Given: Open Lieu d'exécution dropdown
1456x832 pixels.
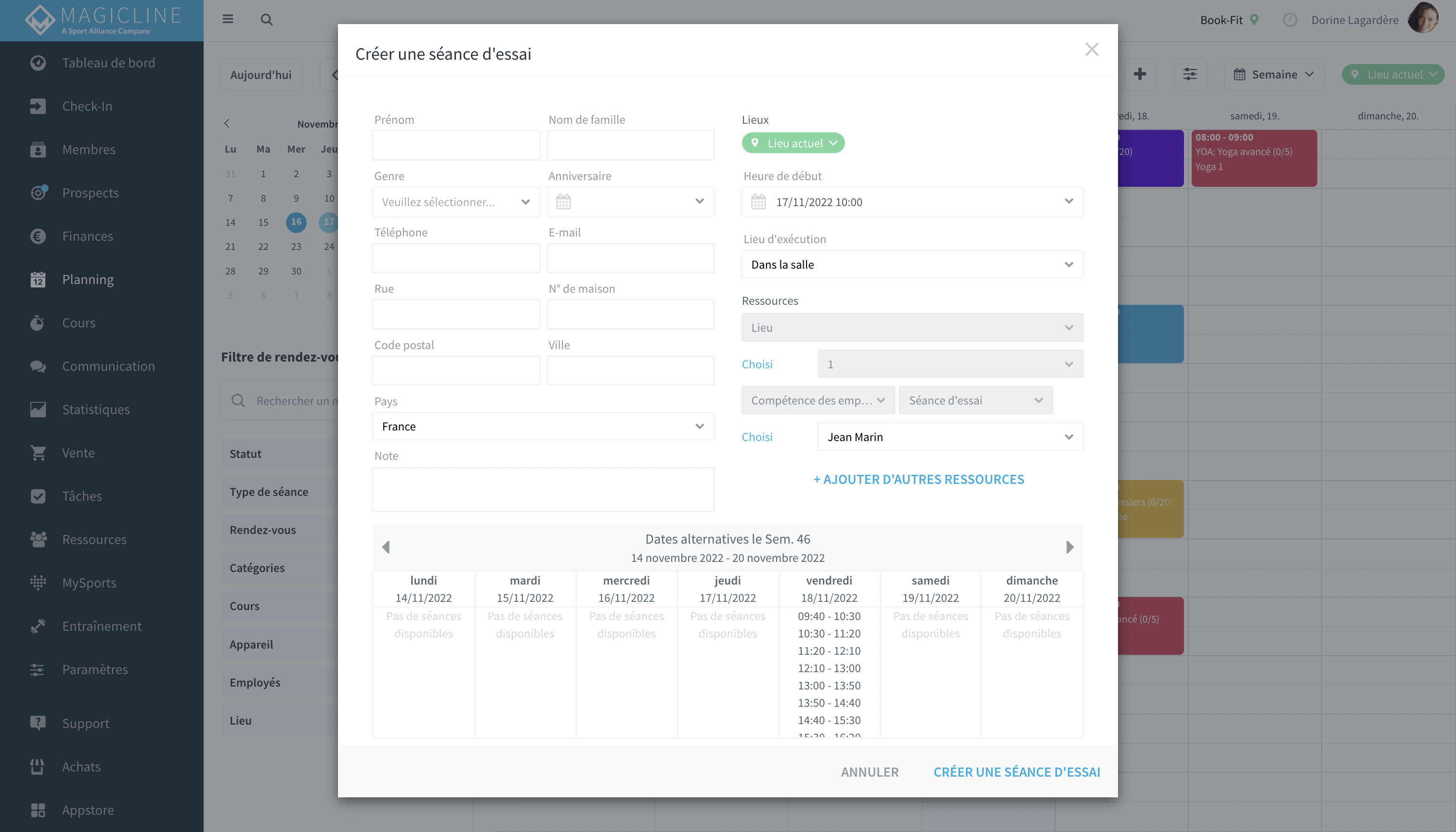Looking at the screenshot, I should point(912,264).
